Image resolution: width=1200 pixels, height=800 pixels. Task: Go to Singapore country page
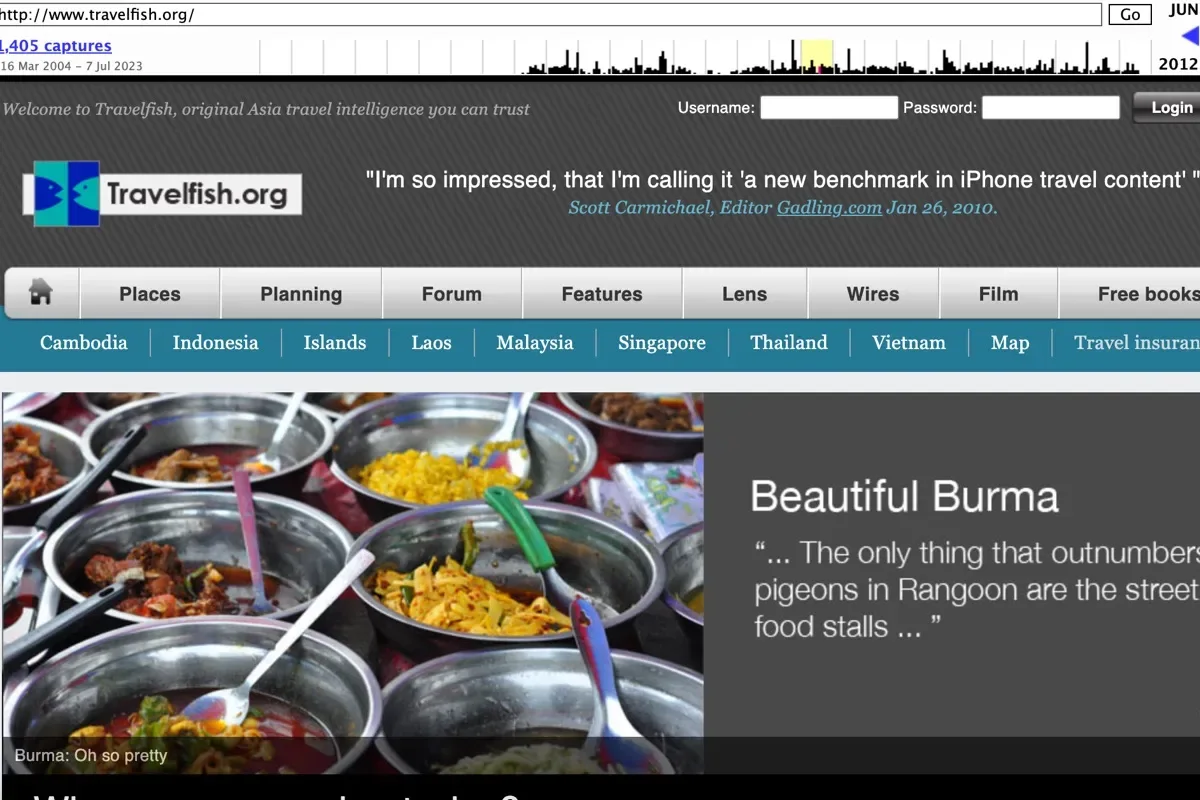[662, 343]
